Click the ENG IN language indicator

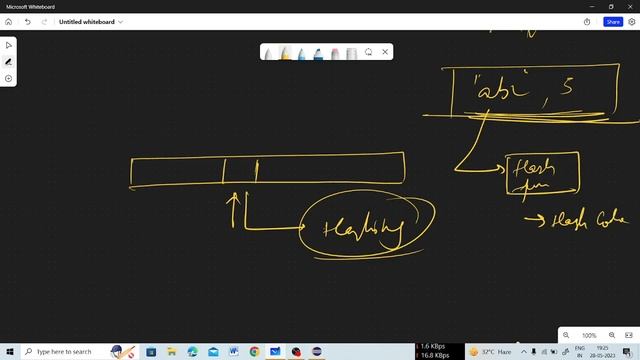coord(580,352)
